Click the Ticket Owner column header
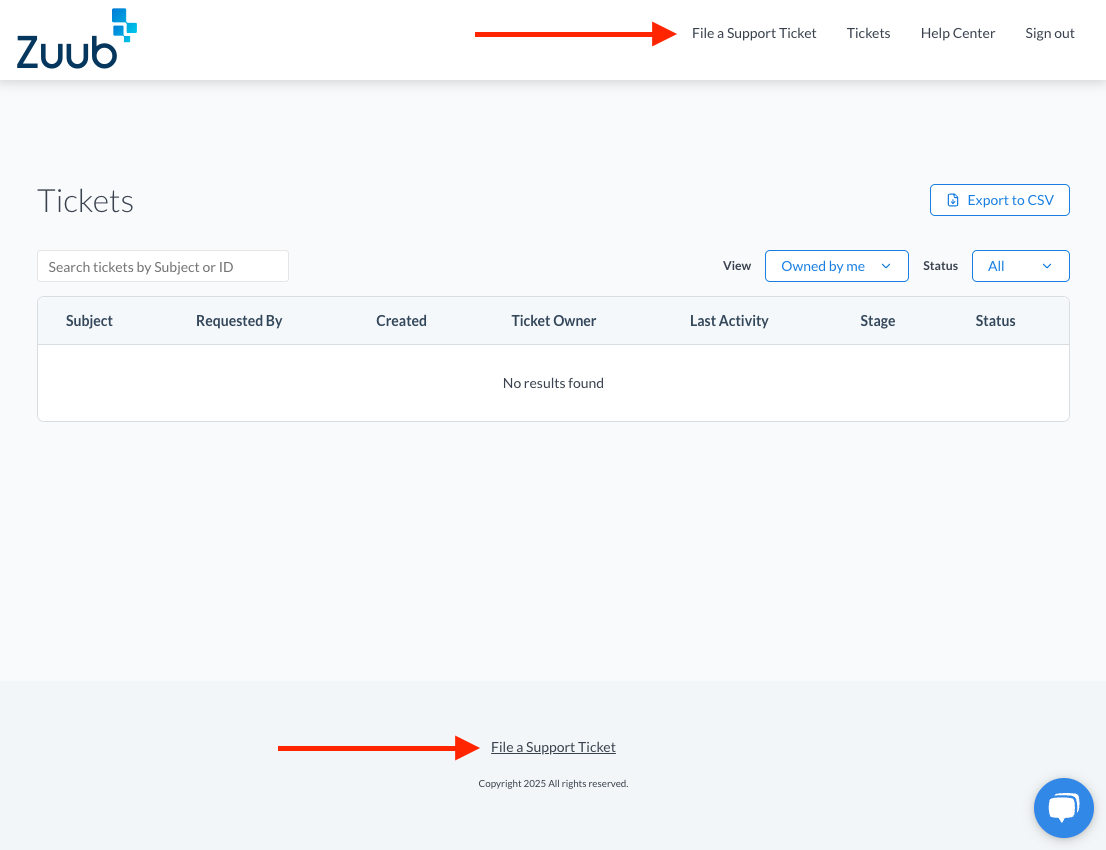The height and width of the screenshot is (850, 1106). pos(553,321)
